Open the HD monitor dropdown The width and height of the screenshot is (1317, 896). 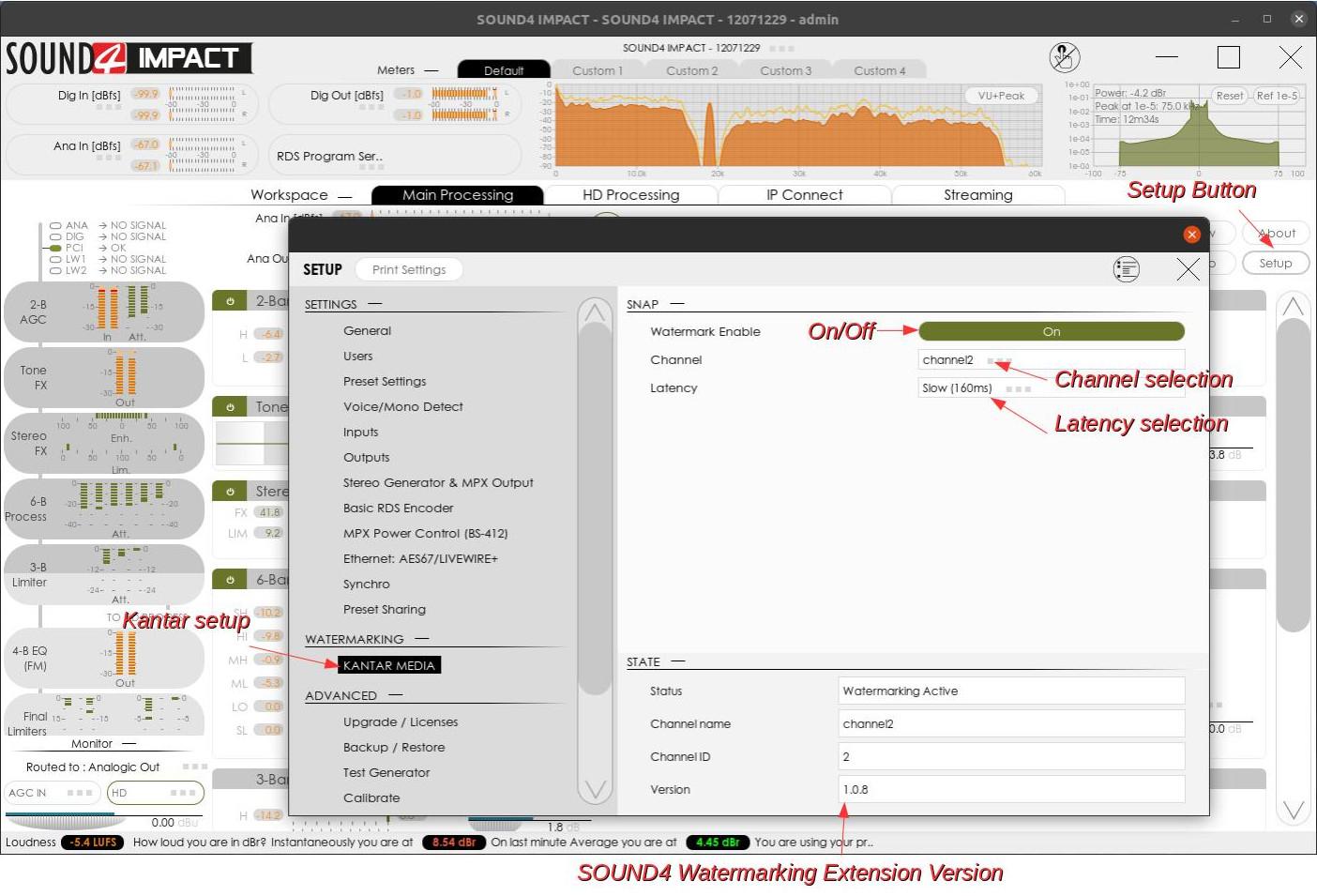tap(156, 793)
